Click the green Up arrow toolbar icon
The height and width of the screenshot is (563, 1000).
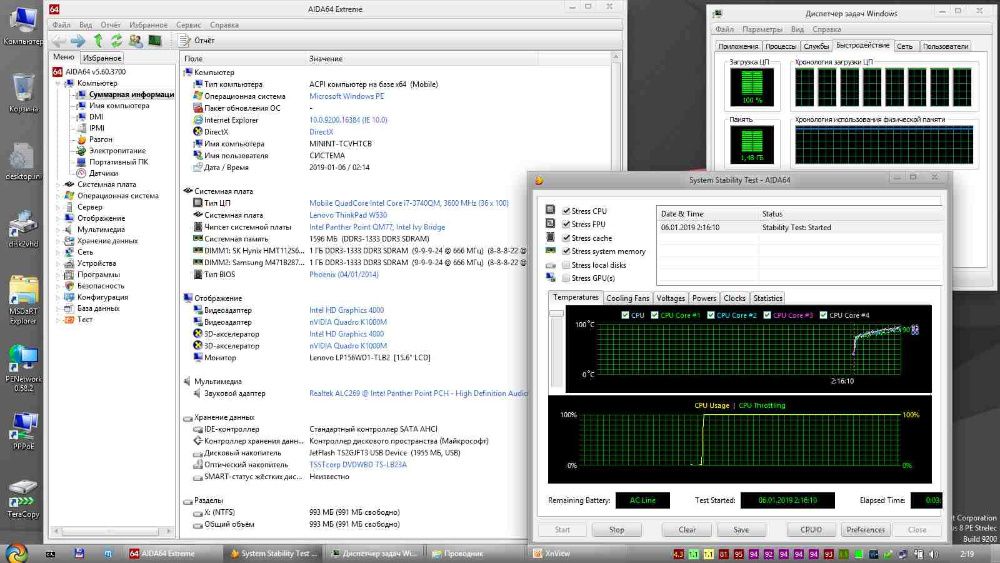[98, 41]
